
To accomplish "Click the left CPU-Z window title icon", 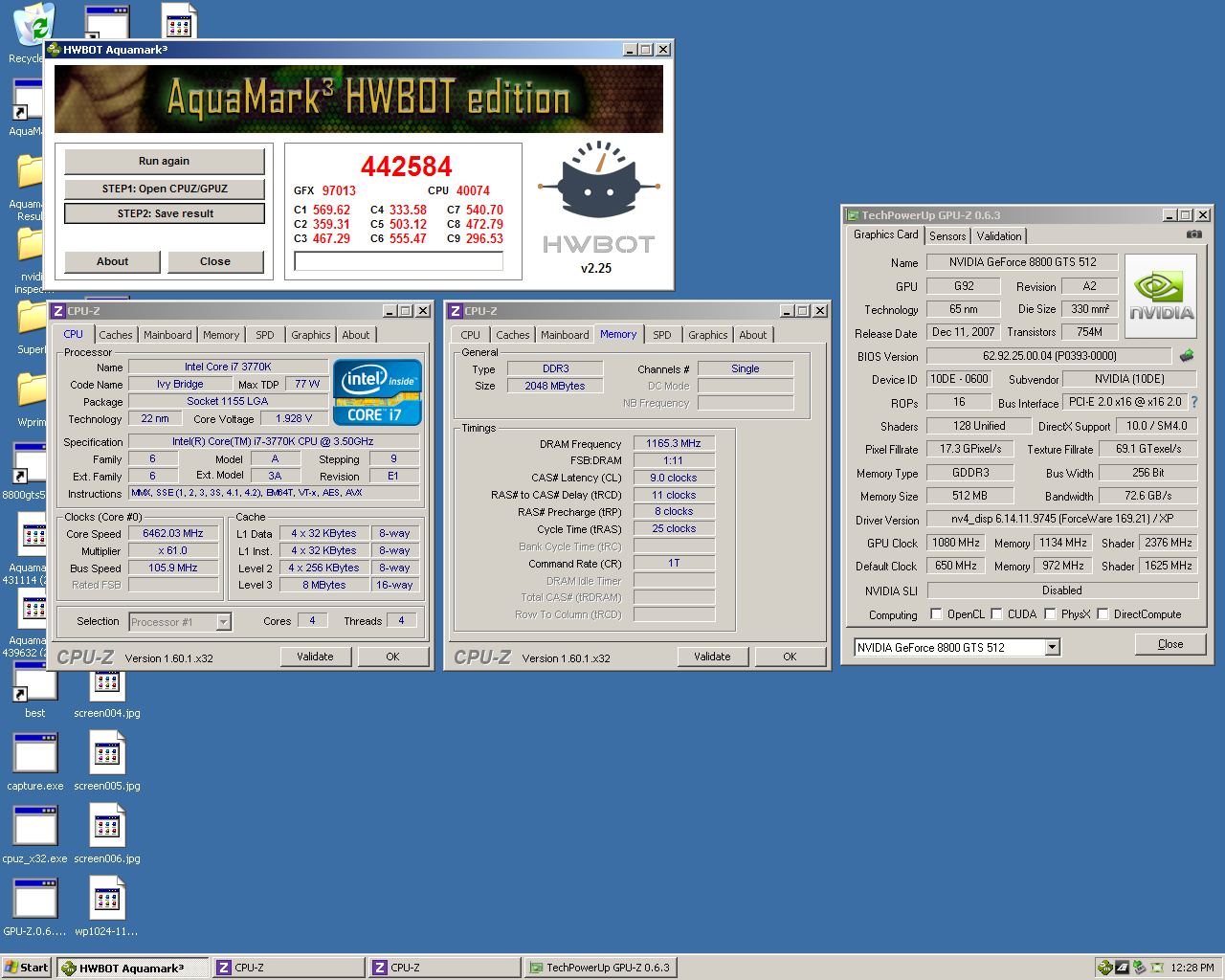I will (58, 311).
